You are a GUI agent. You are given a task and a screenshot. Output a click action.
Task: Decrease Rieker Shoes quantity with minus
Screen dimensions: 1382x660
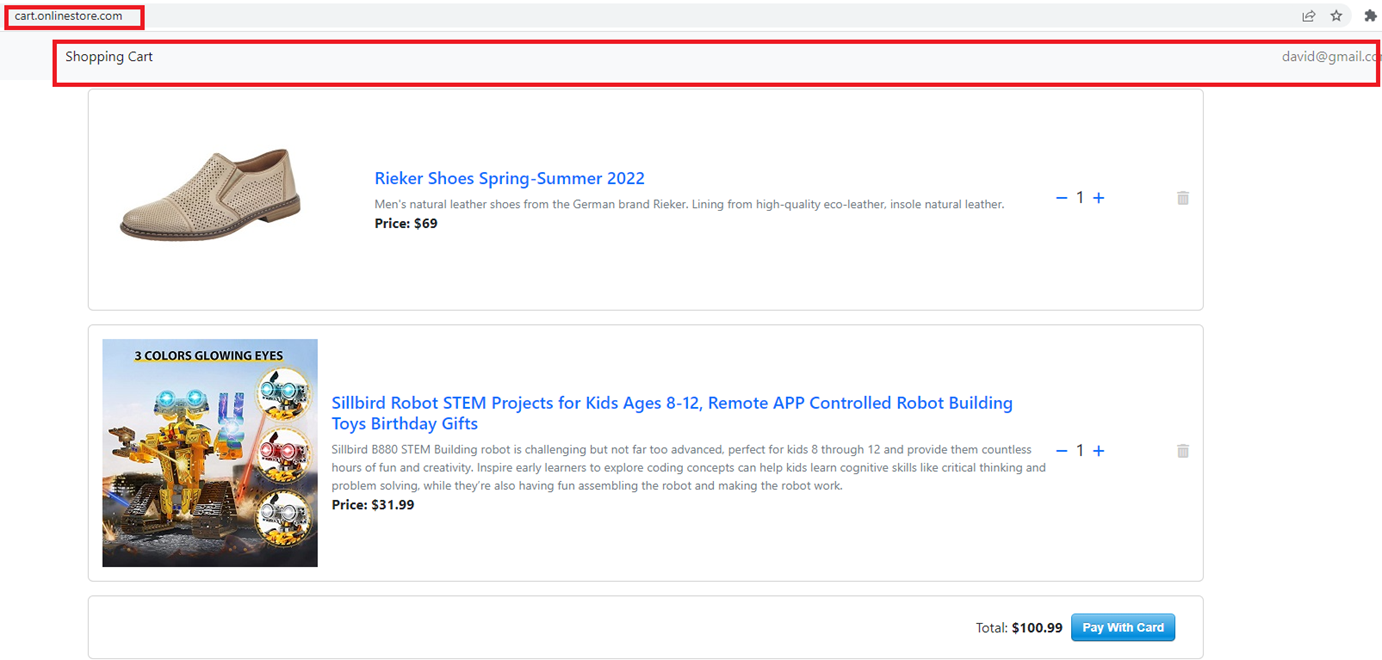click(x=1062, y=198)
